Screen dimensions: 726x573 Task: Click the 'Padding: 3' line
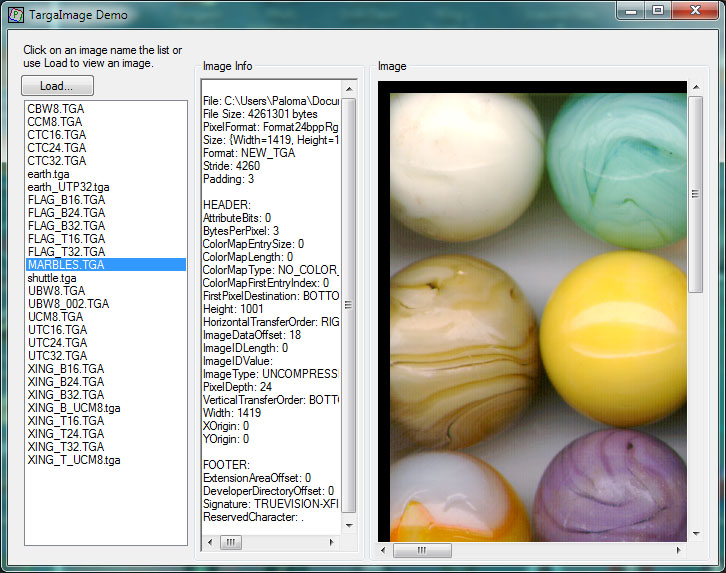[x=229, y=179]
